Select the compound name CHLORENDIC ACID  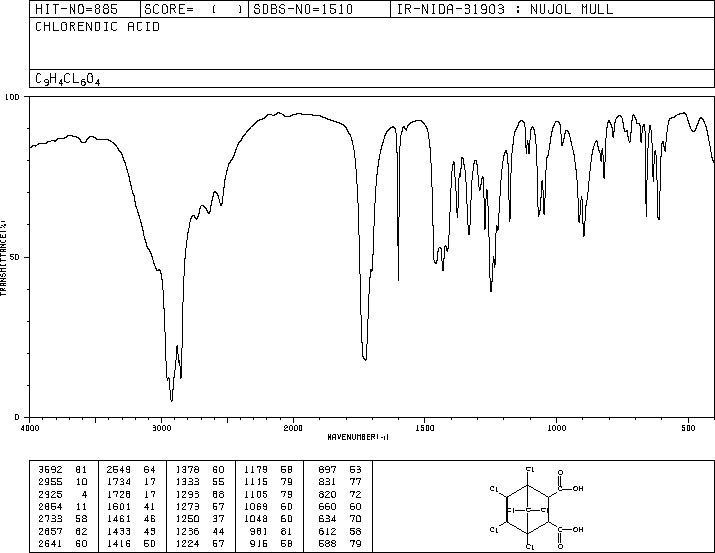(x=97, y=27)
